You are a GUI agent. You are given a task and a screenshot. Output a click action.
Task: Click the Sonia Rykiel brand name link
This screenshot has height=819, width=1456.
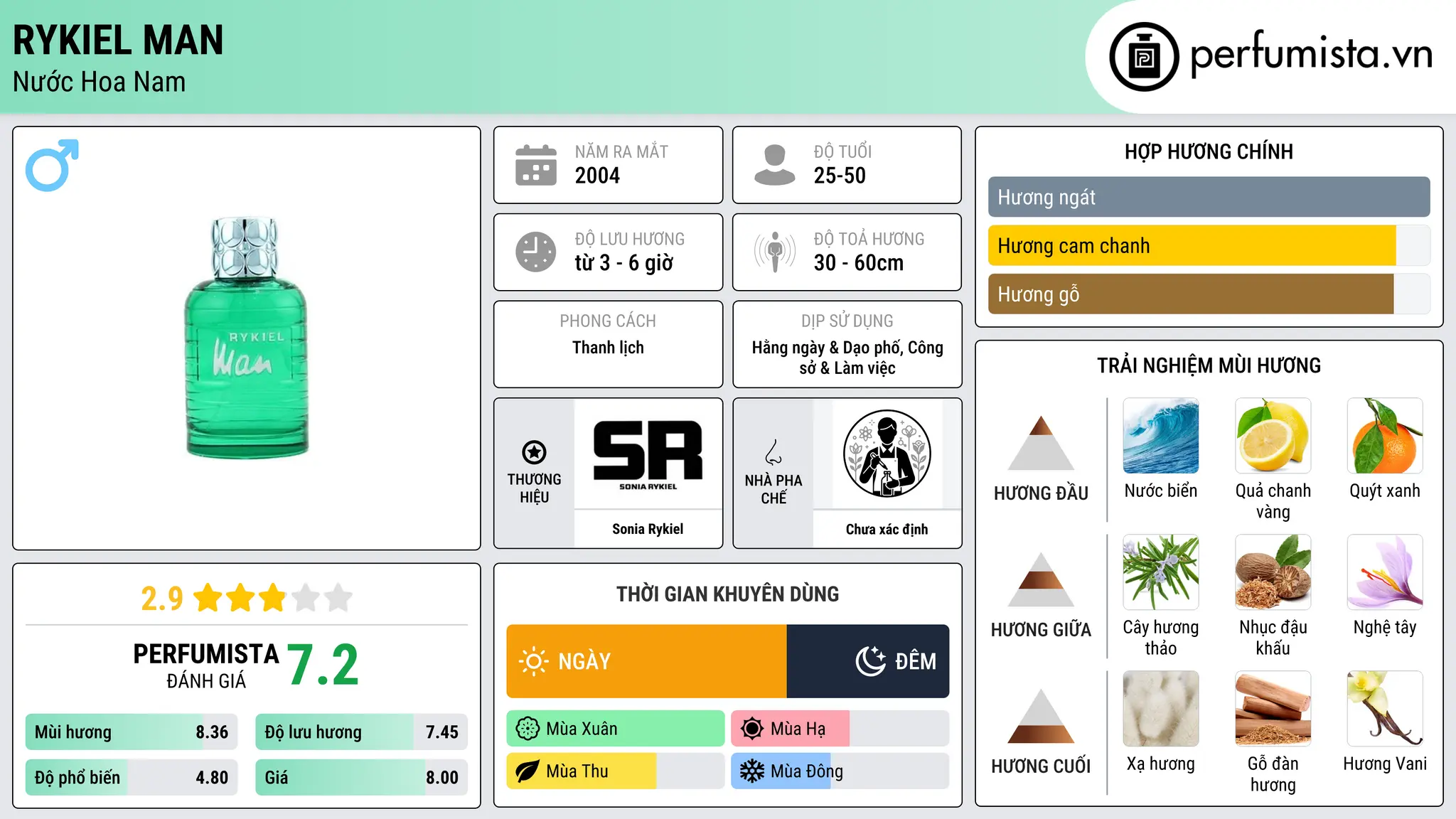coord(648,529)
